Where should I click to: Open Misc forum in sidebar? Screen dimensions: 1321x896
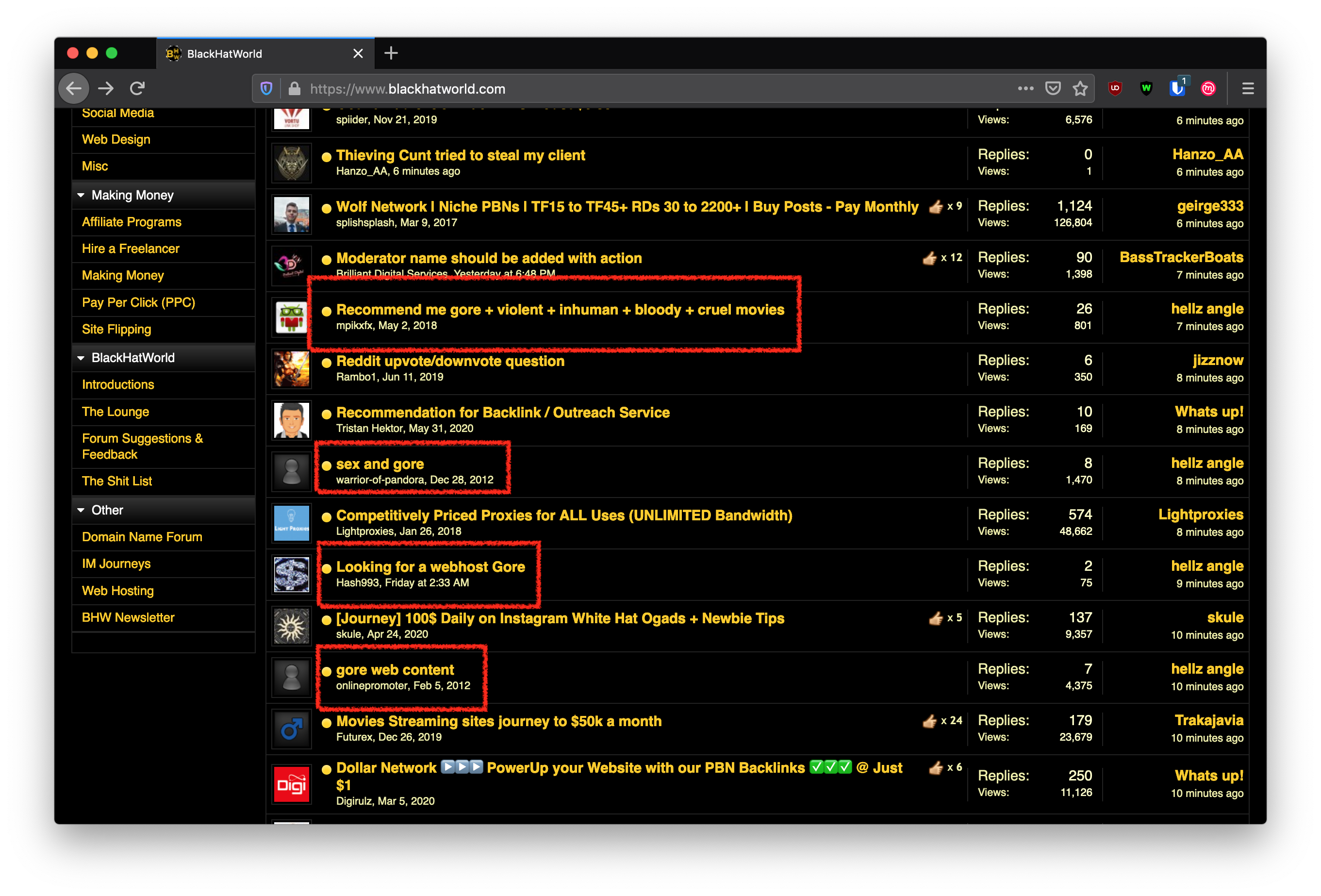point(95,166)
